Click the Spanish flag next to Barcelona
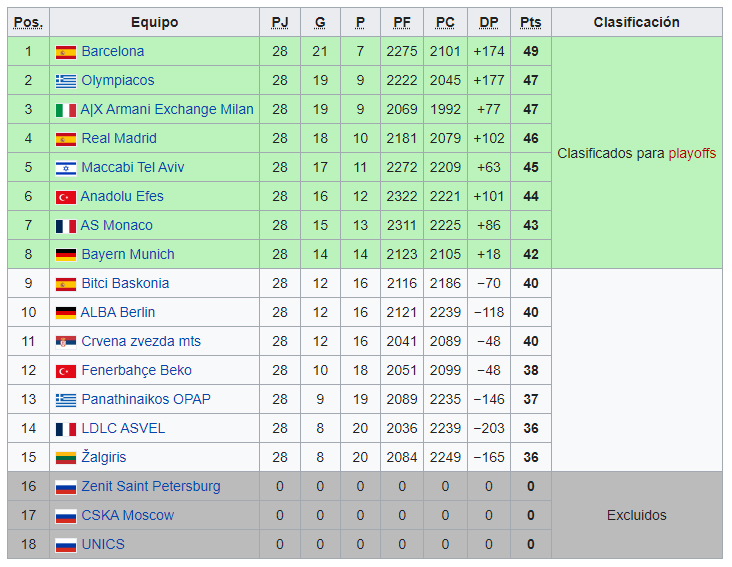This screenshot has height=567, width=732. [66, 52]
